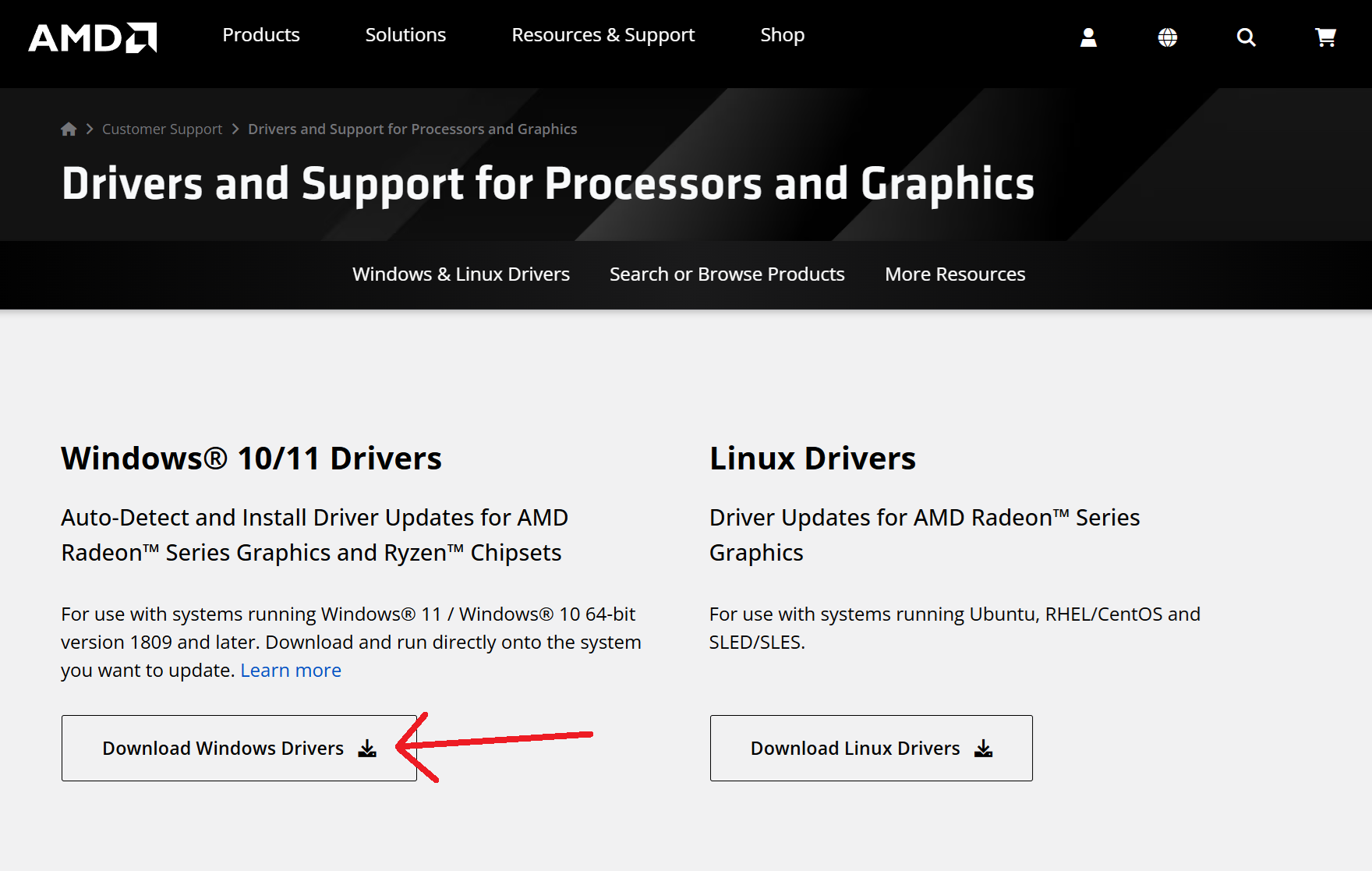Click the home breadcrumb icon
Image resolution: width=1372 pixels, height=871 pixels.
pyautogui.click(x=69, y=129)
